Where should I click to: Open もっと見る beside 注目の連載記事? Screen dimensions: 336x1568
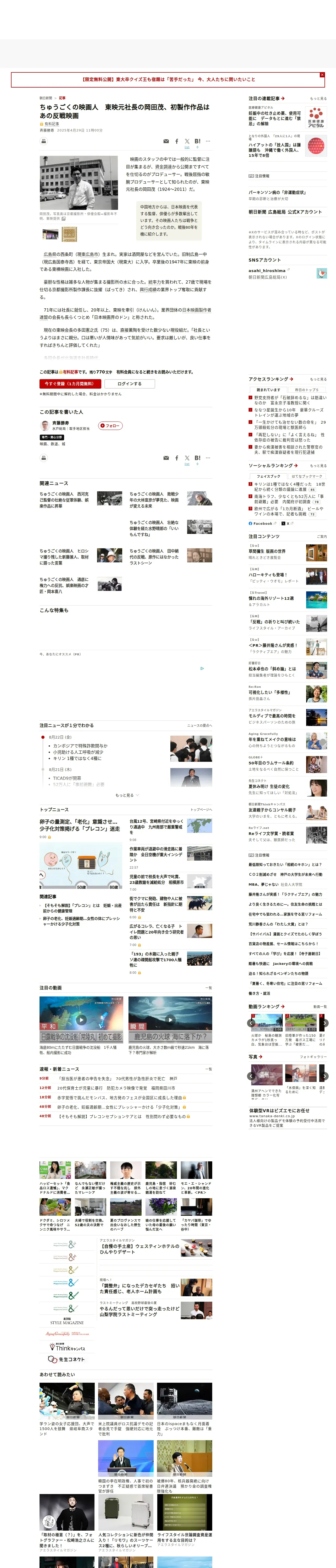click(x=318, y=99)
